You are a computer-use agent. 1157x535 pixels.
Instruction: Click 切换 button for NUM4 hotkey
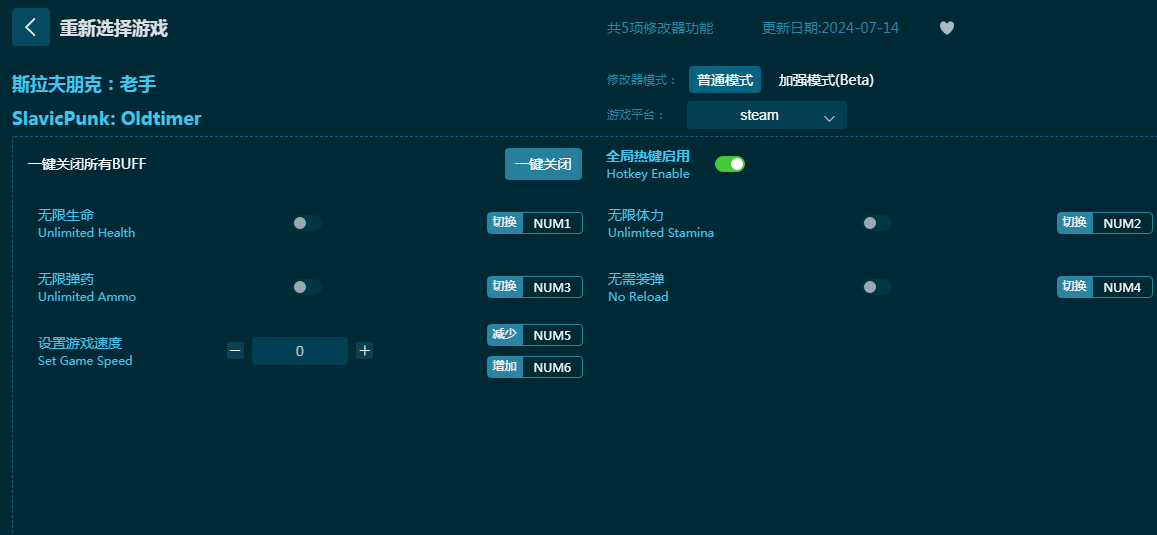1074,287
